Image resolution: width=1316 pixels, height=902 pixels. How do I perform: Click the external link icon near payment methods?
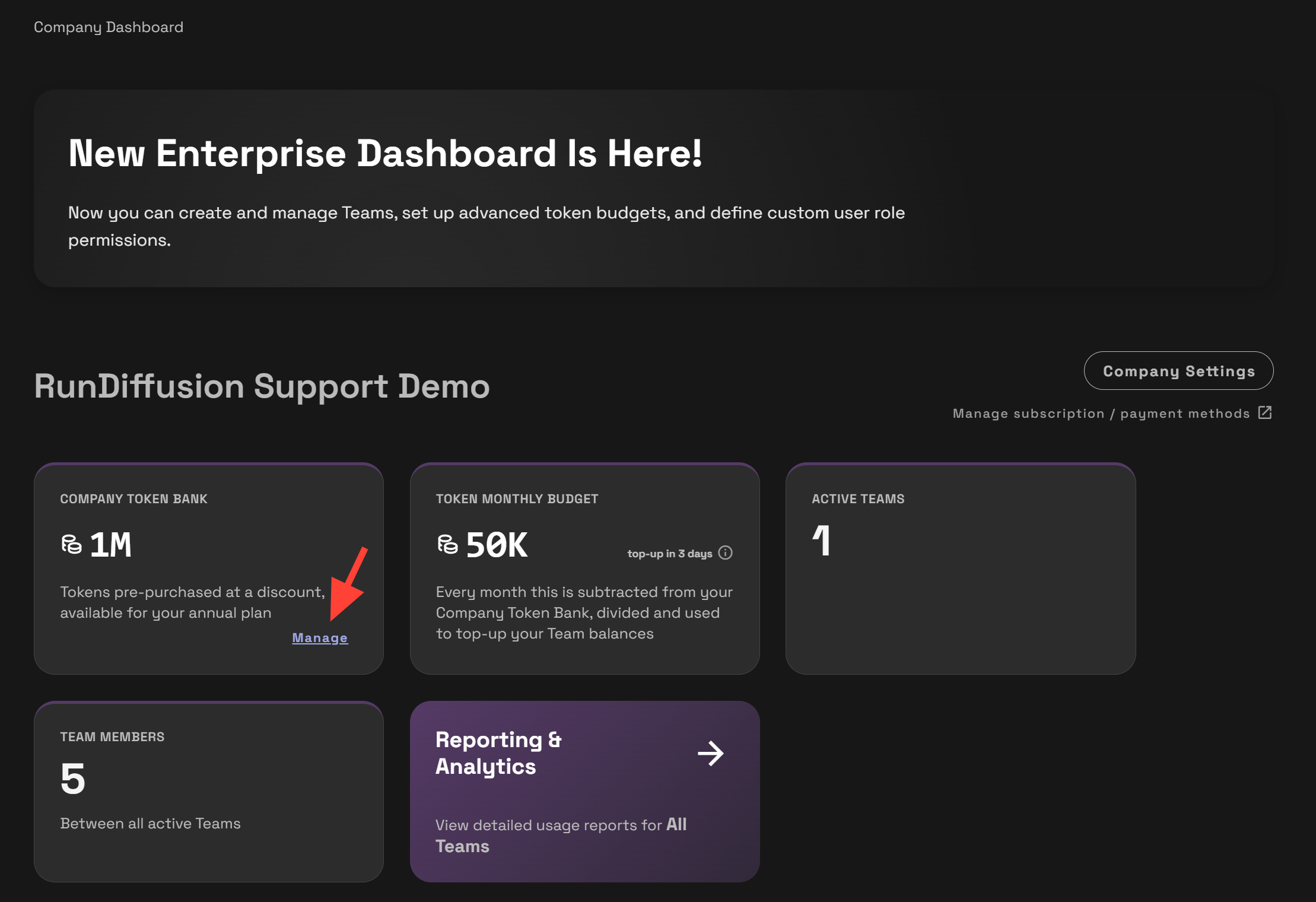(x=1265, y=412)
